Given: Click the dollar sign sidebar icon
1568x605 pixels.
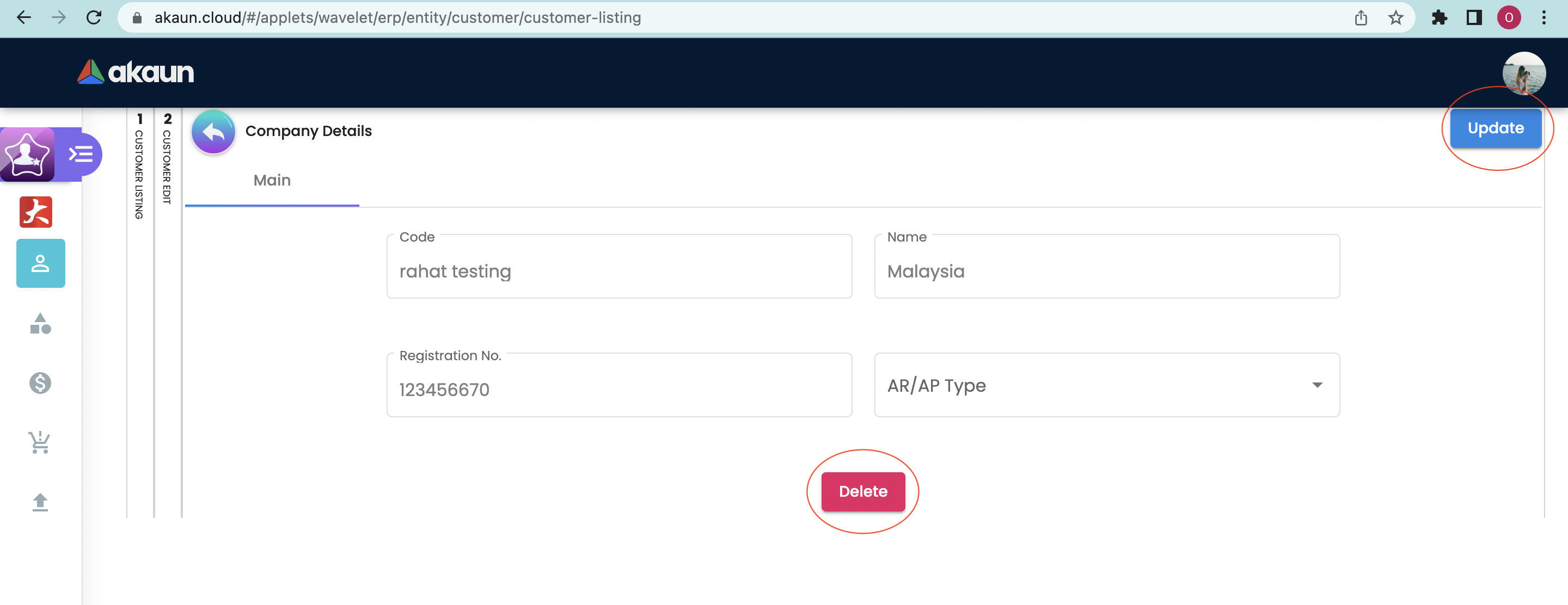Looking at the screenshot, I should point(40,383).
